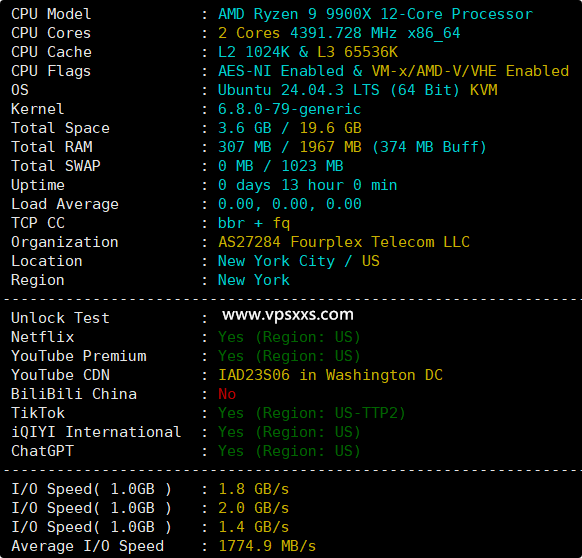Click AS27284 Fourplex Telecom LLC organization text
The width and height of the screenshot is (582, 558).
(344, 242)
